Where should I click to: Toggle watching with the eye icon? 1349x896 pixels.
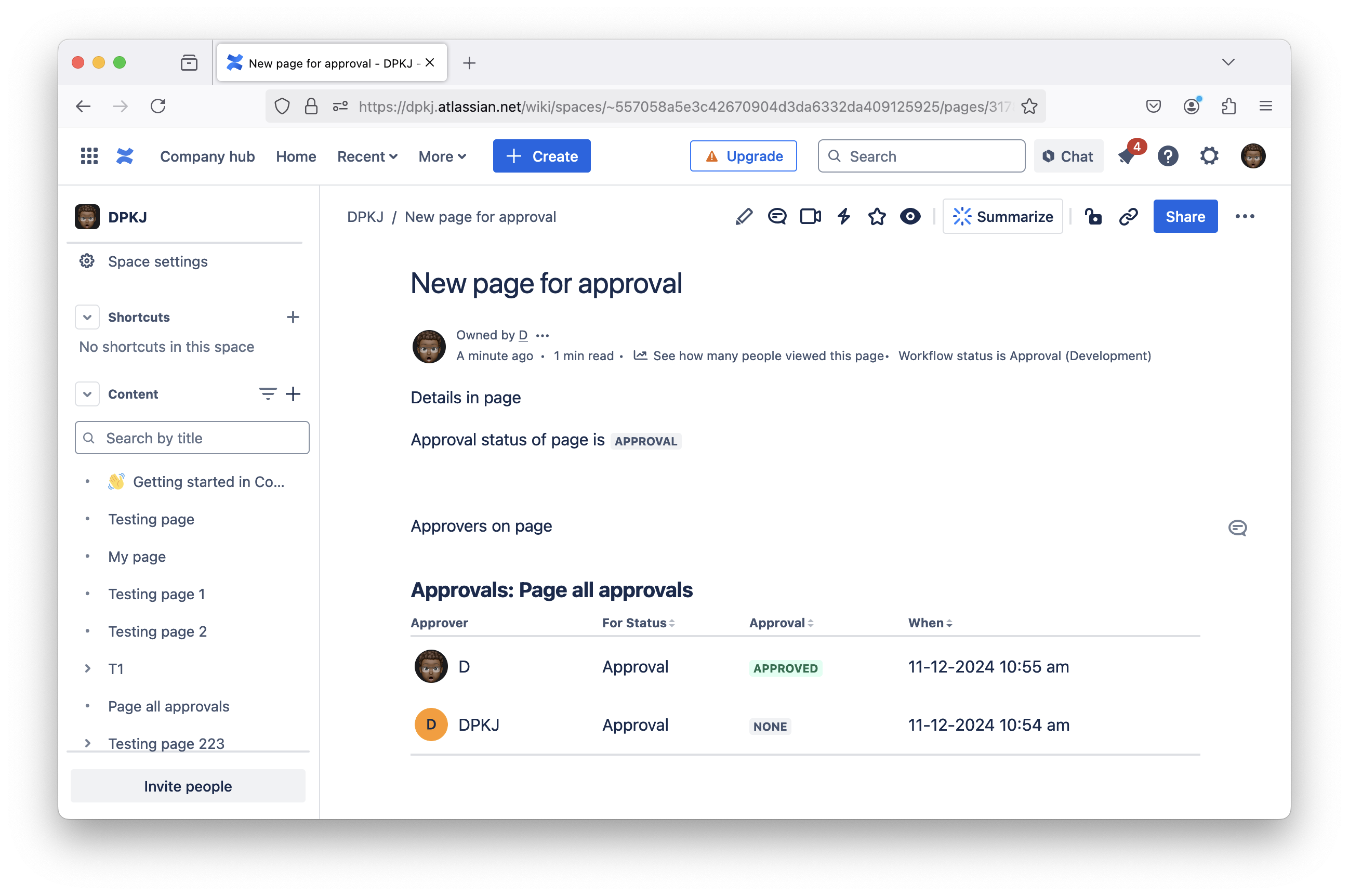(x=910, y=217)
